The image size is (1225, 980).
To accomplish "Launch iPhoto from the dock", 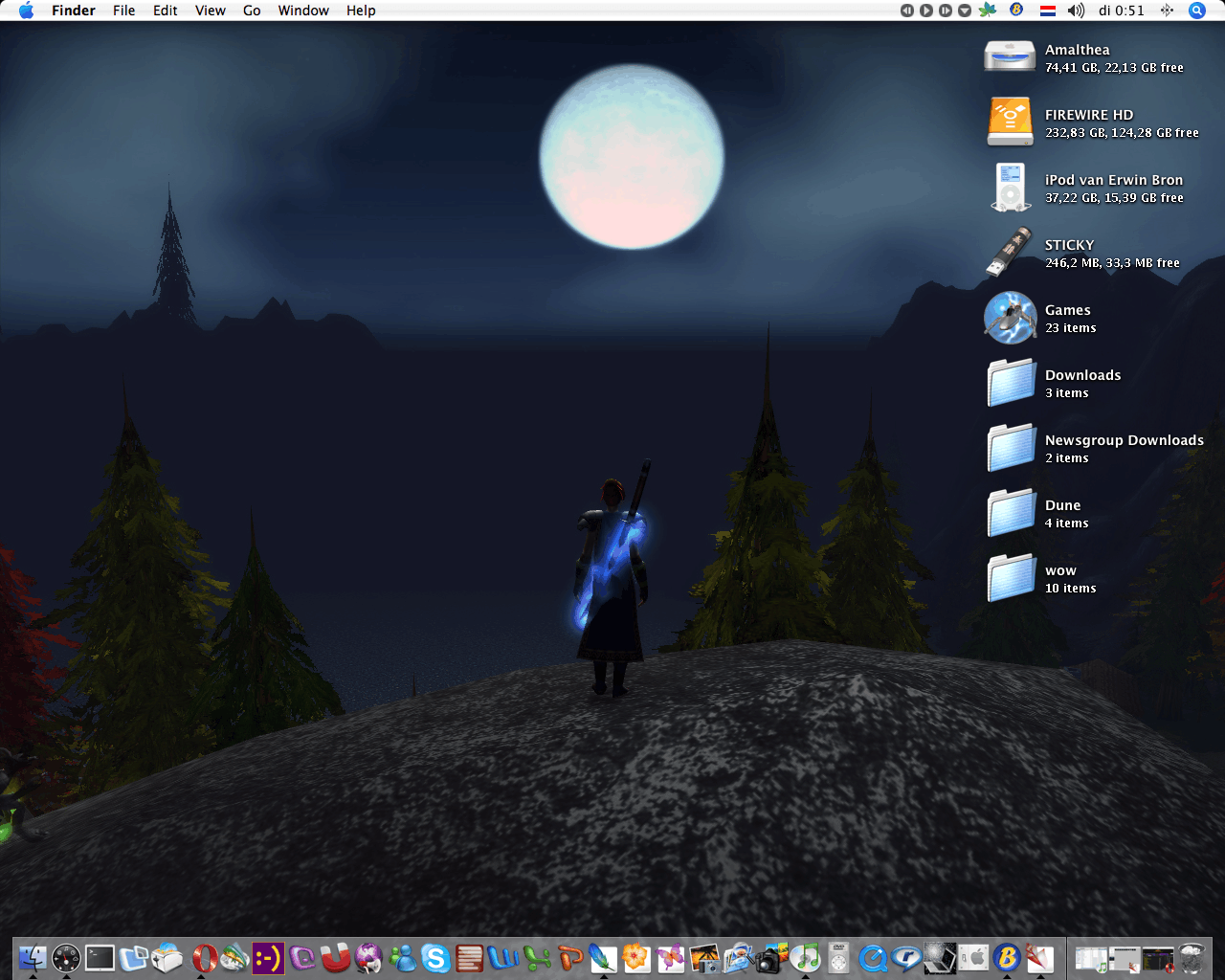I will (x=703, y=957).
